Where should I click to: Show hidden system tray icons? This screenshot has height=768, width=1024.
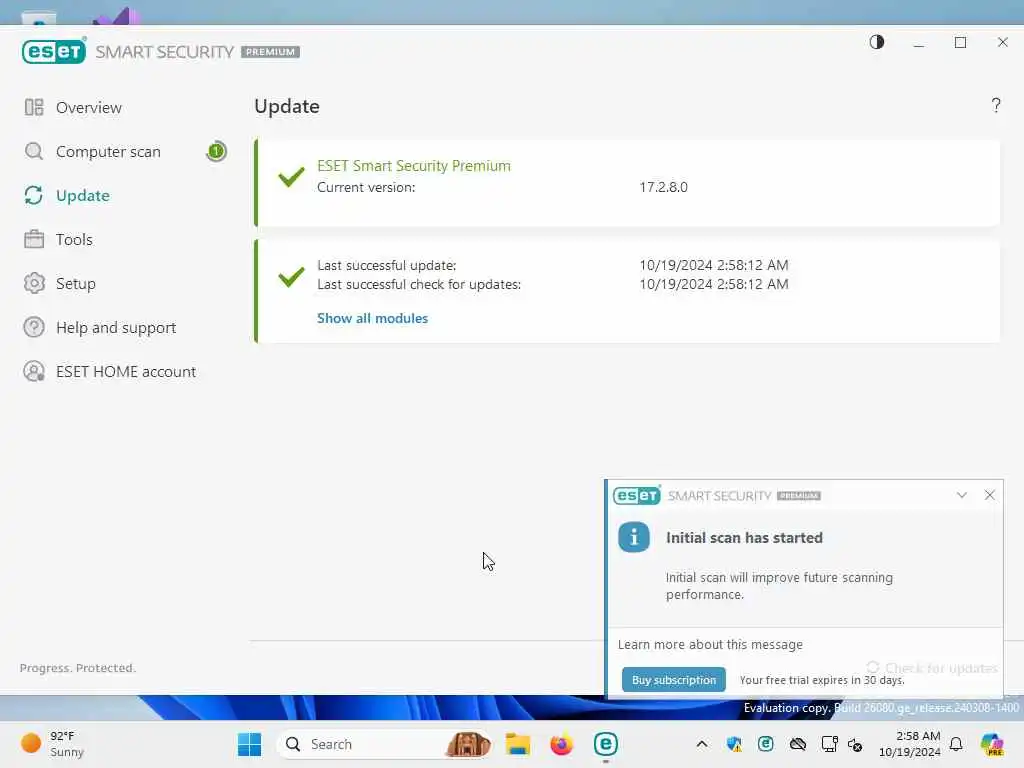[701, 744]
